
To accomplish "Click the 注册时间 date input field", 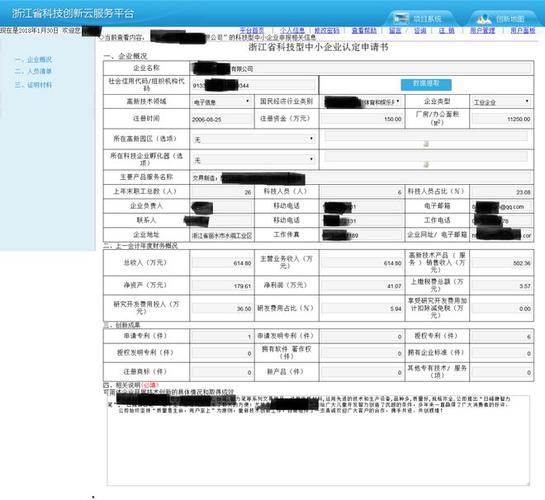I will pyautogui.click(x=222, y=119).
